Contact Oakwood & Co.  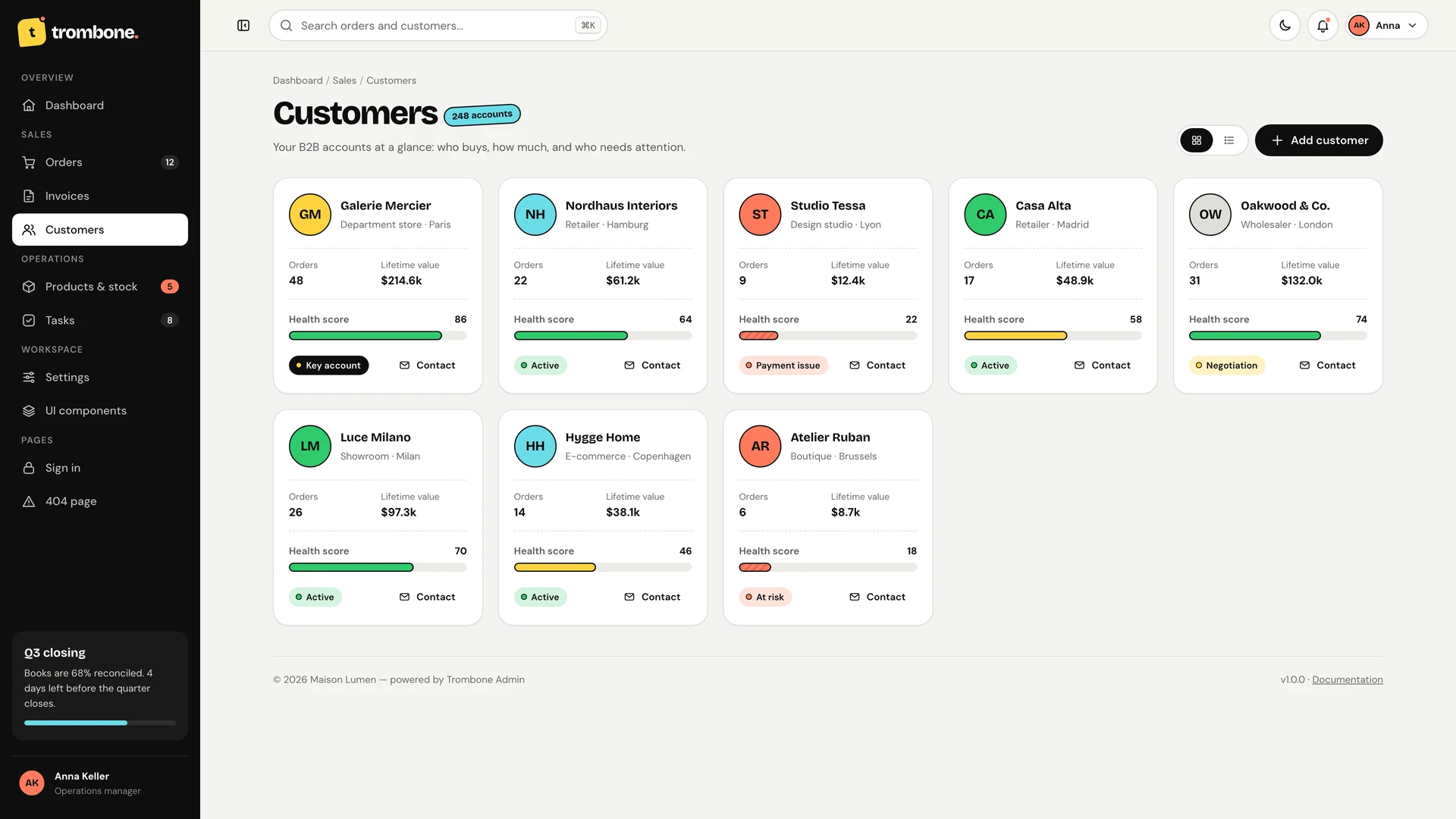1328,366
